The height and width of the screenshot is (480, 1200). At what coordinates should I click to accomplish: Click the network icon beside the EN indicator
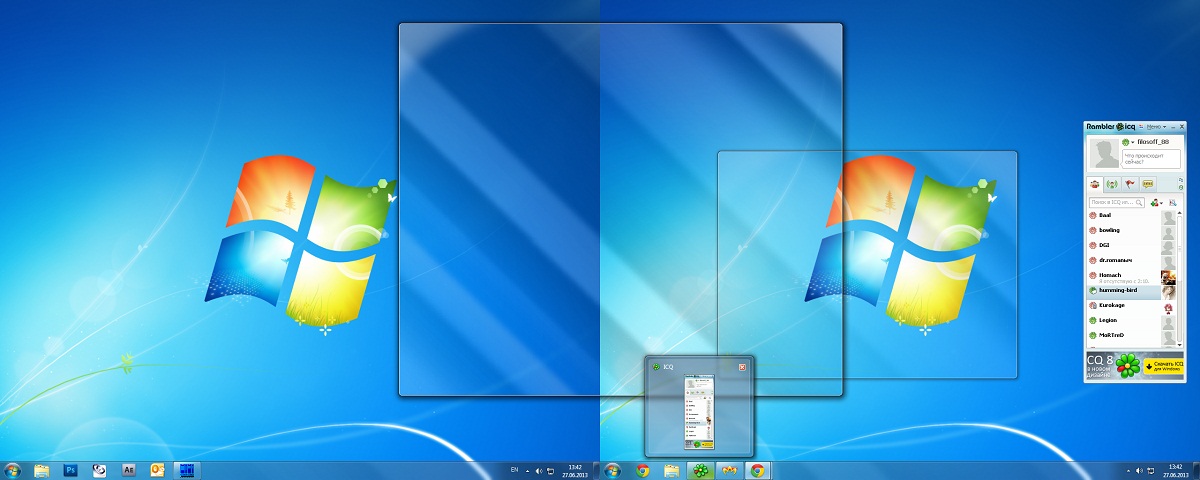(x=550, y=471)
